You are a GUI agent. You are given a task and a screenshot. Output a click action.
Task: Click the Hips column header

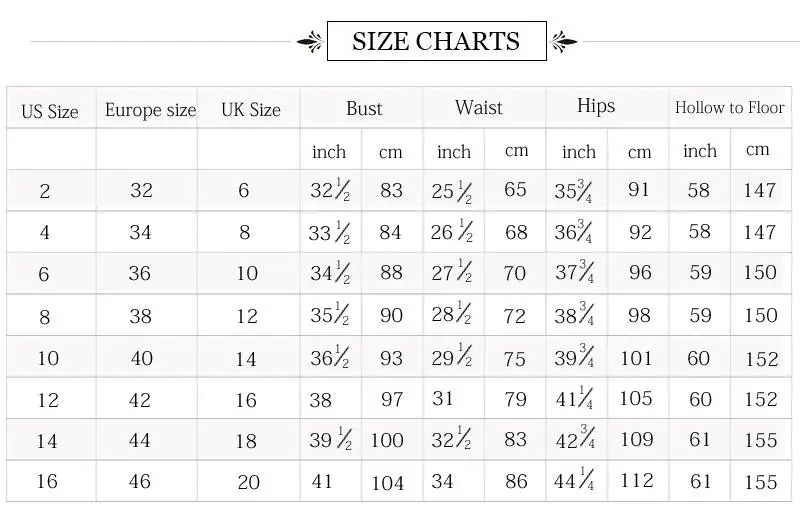click(596, 106)
